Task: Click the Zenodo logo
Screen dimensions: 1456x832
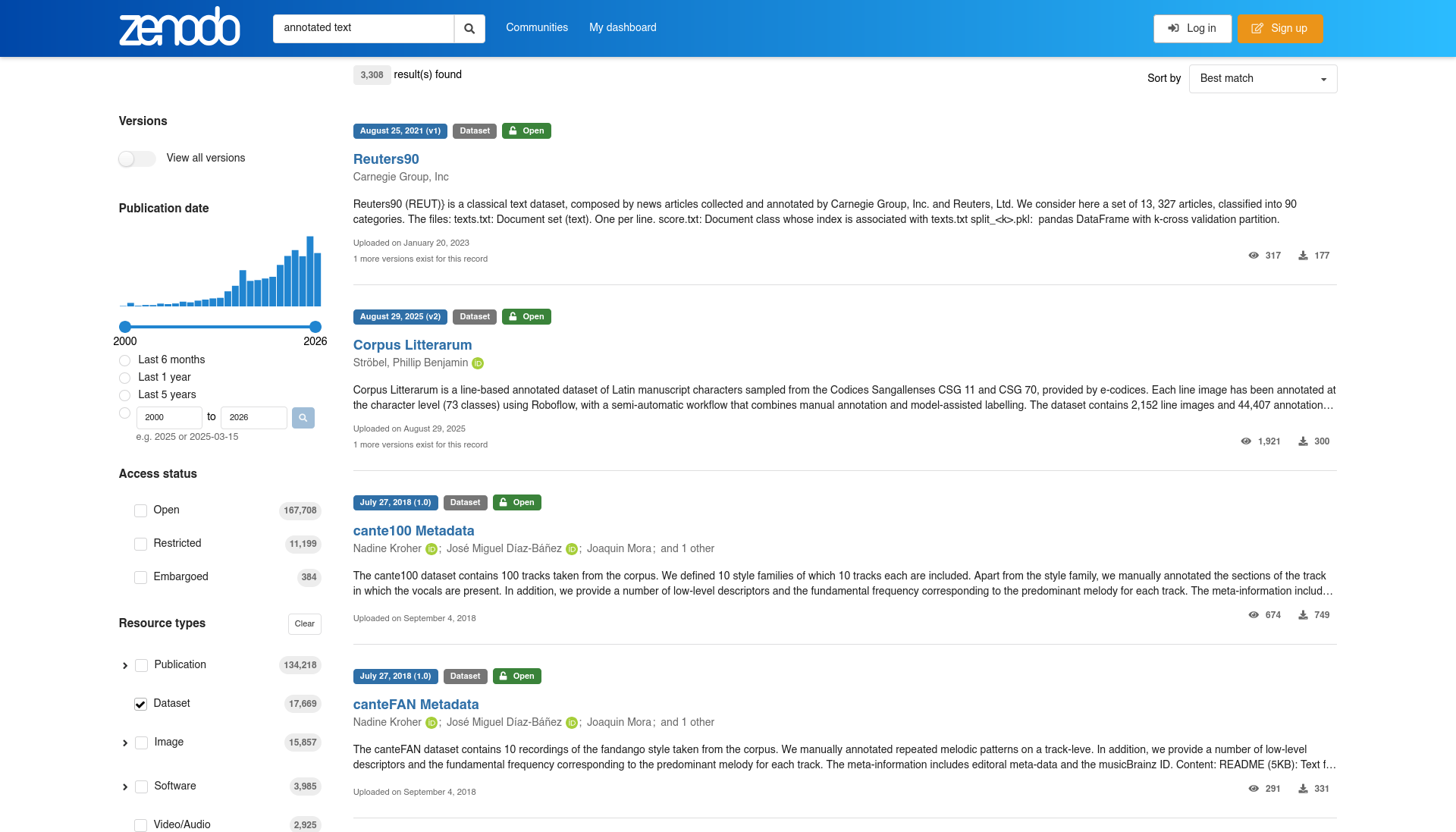Action: pos(180,27)
